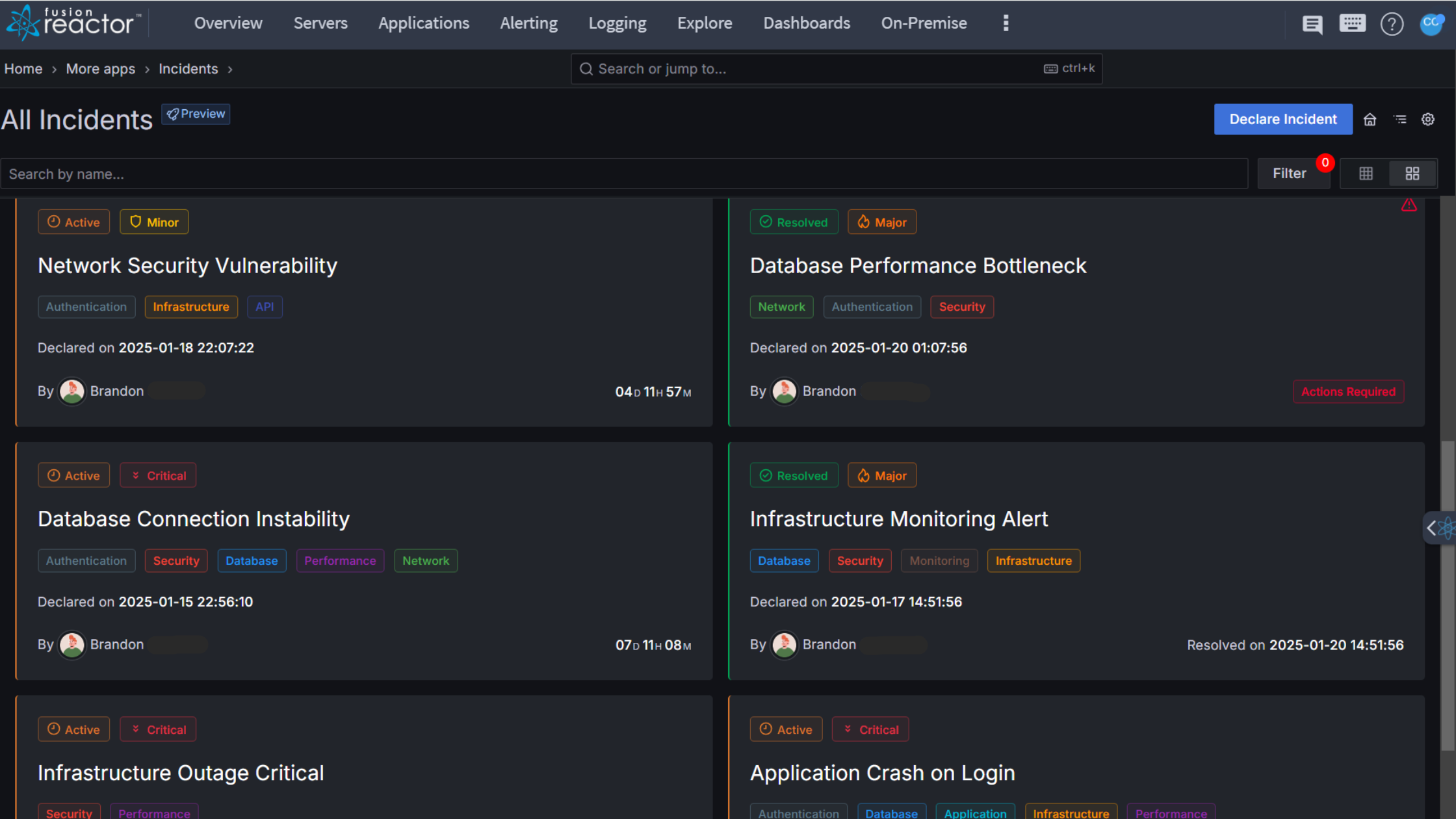
Task: Open Database Connection Instability incident
Action: [x=193, y=519]
